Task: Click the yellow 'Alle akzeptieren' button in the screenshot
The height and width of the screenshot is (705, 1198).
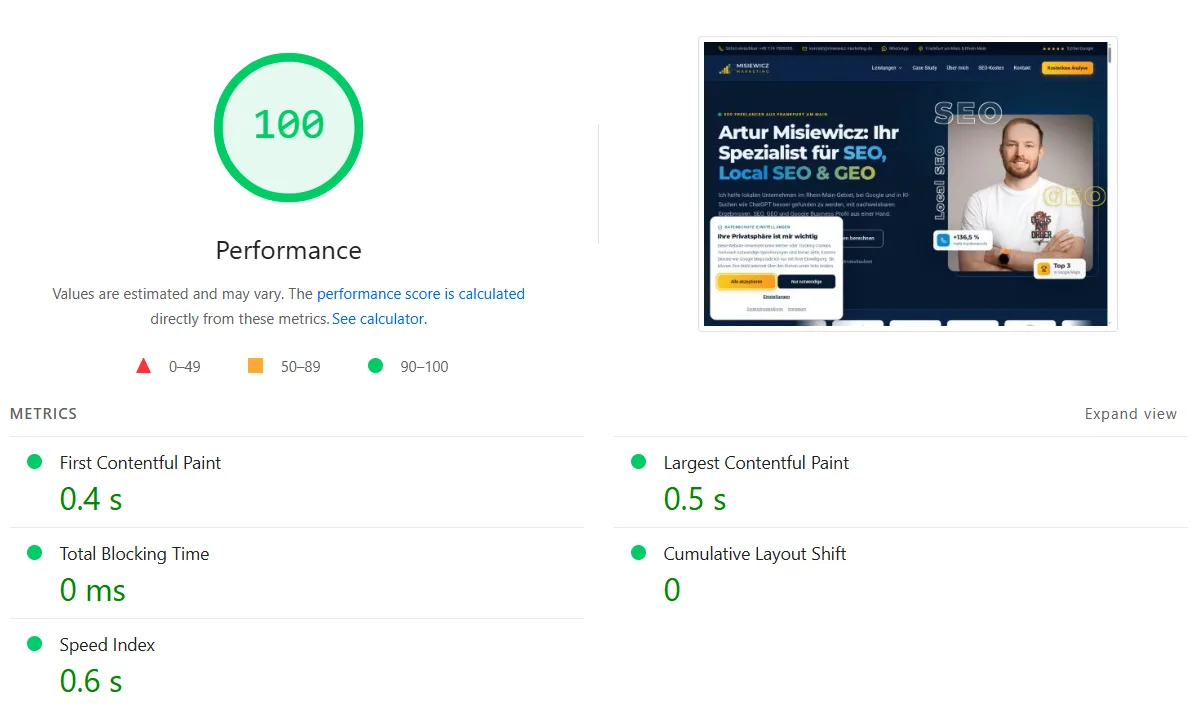Action: point(746,282)
